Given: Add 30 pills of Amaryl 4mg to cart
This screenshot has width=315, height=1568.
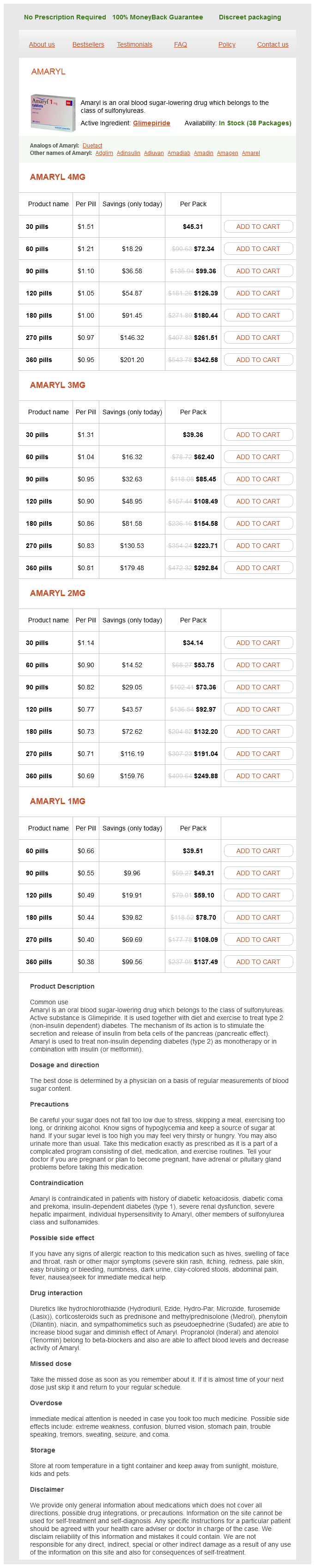Looking at the screenshot, I should coord(258,227).
